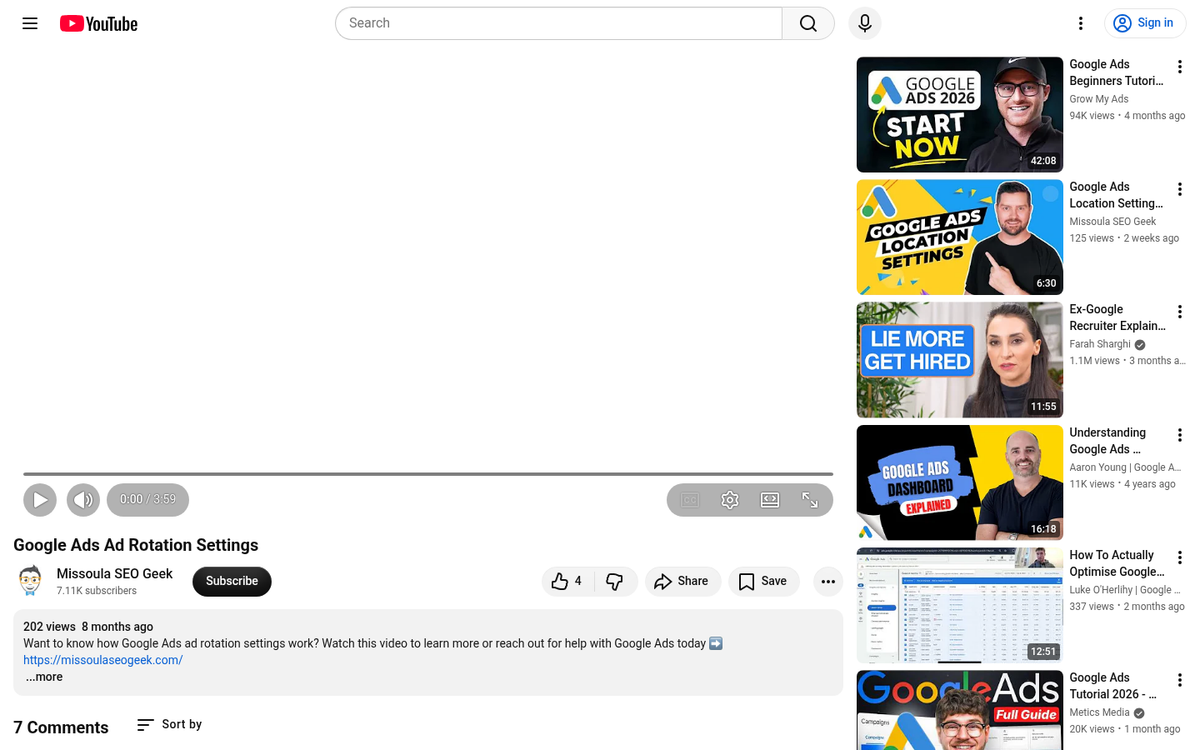Go home via the YouTube logo
1200x750 pixels.
98,23
